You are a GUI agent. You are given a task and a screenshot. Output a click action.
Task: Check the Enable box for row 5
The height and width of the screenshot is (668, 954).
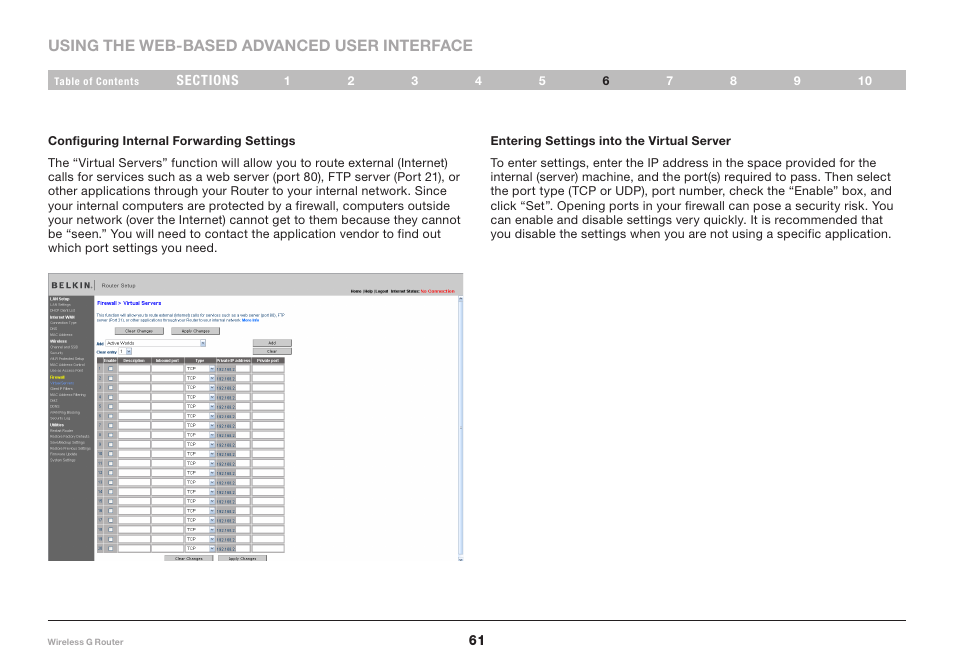[x=110, y=406]
